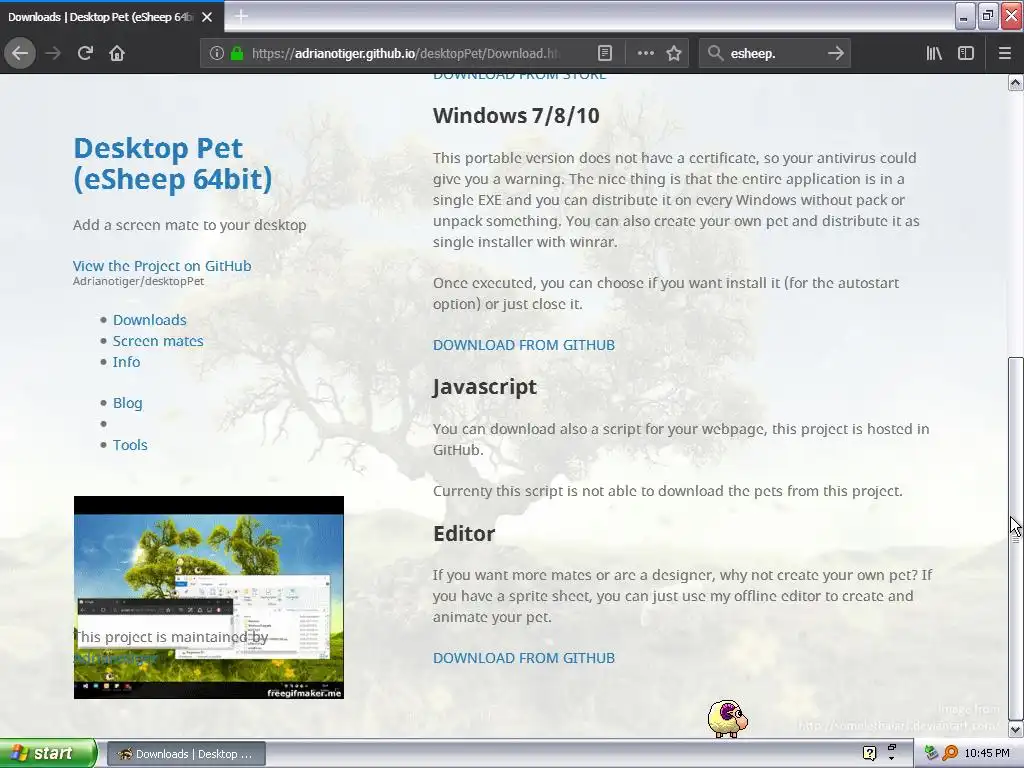Viewport: 1024px width, 768px height.
Task: Bookmark this page with the star
Action: pos(674,54)
